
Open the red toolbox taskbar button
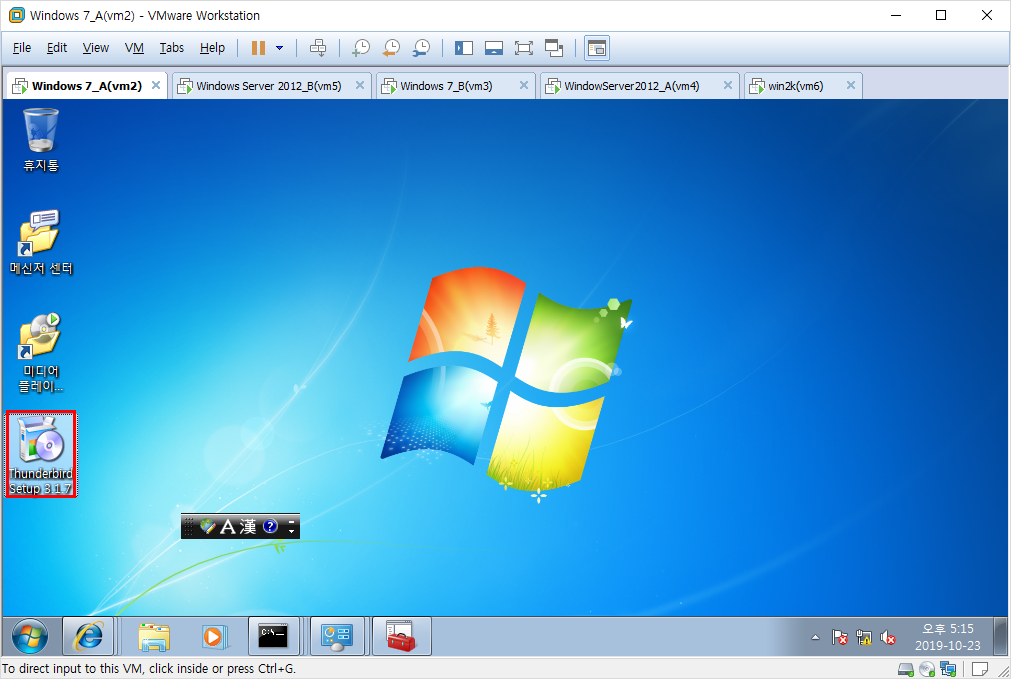tap(401, 636)
